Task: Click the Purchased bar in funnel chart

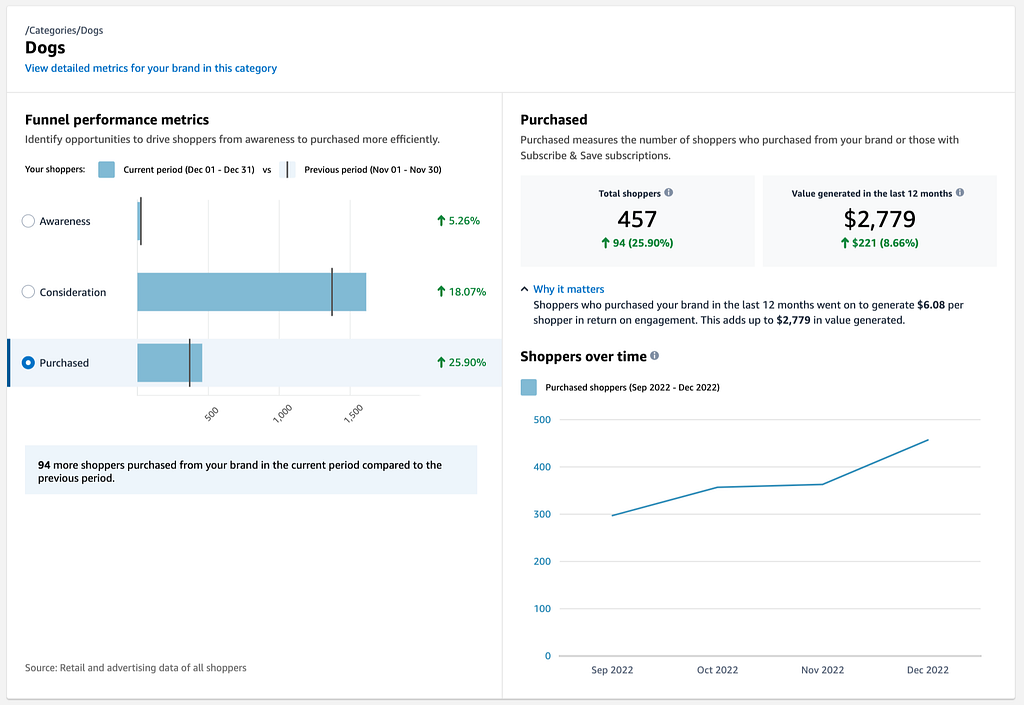Action: [x=170, y=362]
